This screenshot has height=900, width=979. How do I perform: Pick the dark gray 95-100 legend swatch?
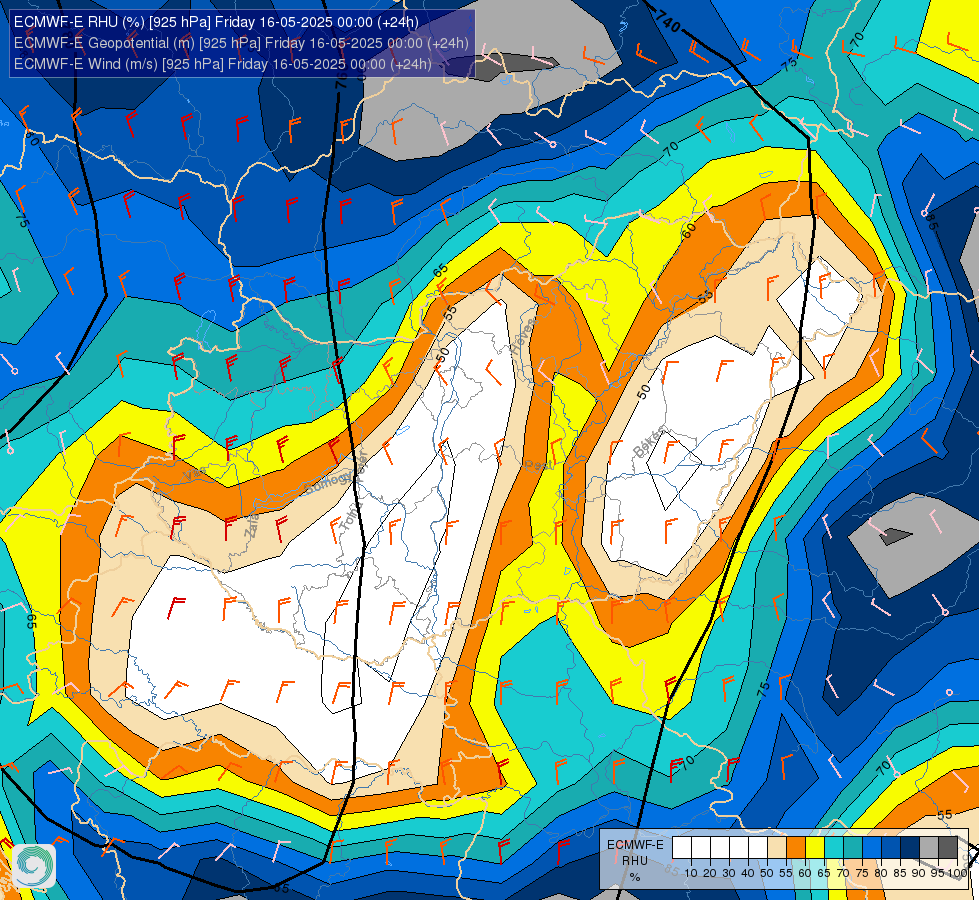pyautogui.click(x=948, y=847)
